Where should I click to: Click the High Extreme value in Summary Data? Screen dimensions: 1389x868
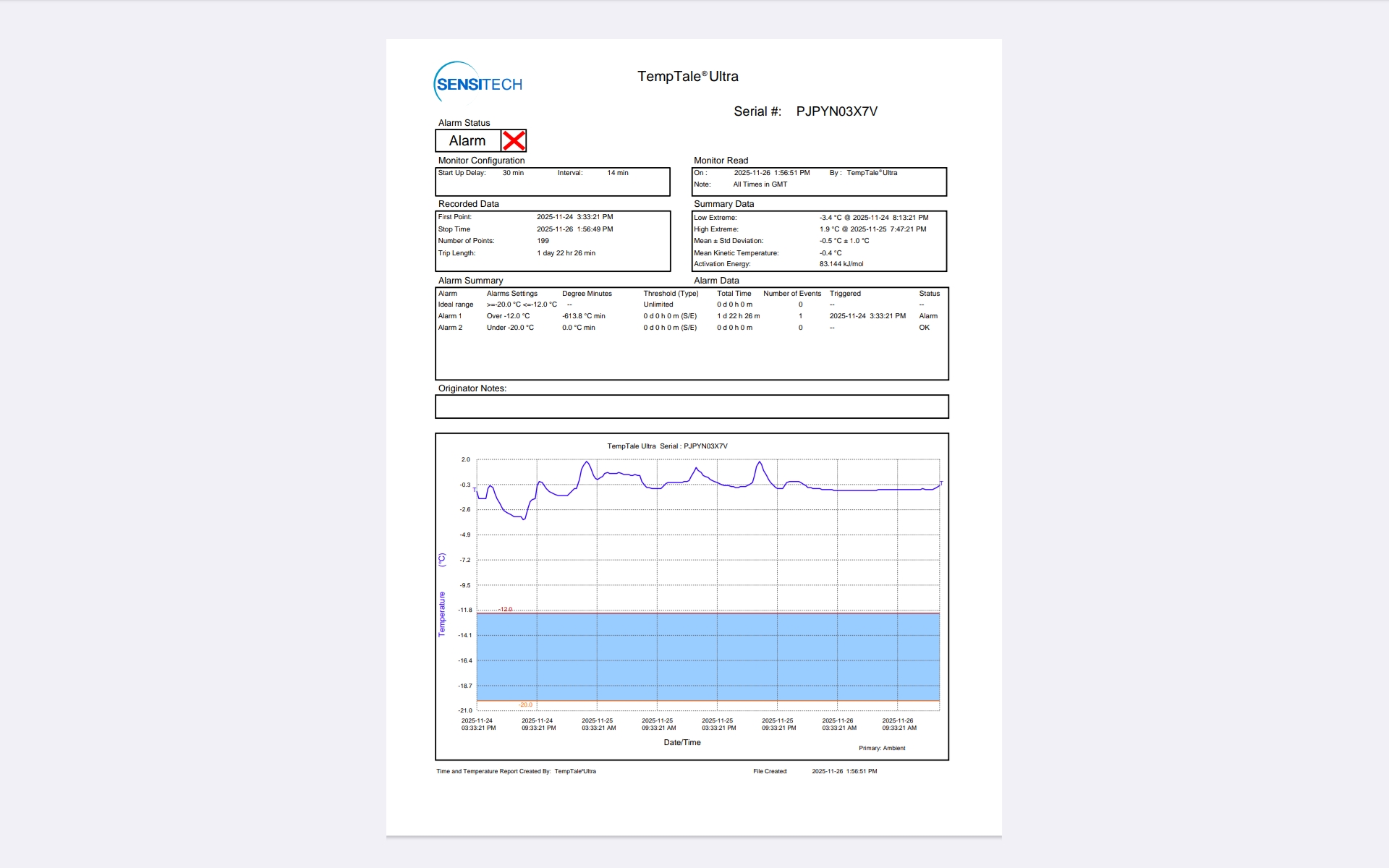pyautogui.click(x=872, y=229)
